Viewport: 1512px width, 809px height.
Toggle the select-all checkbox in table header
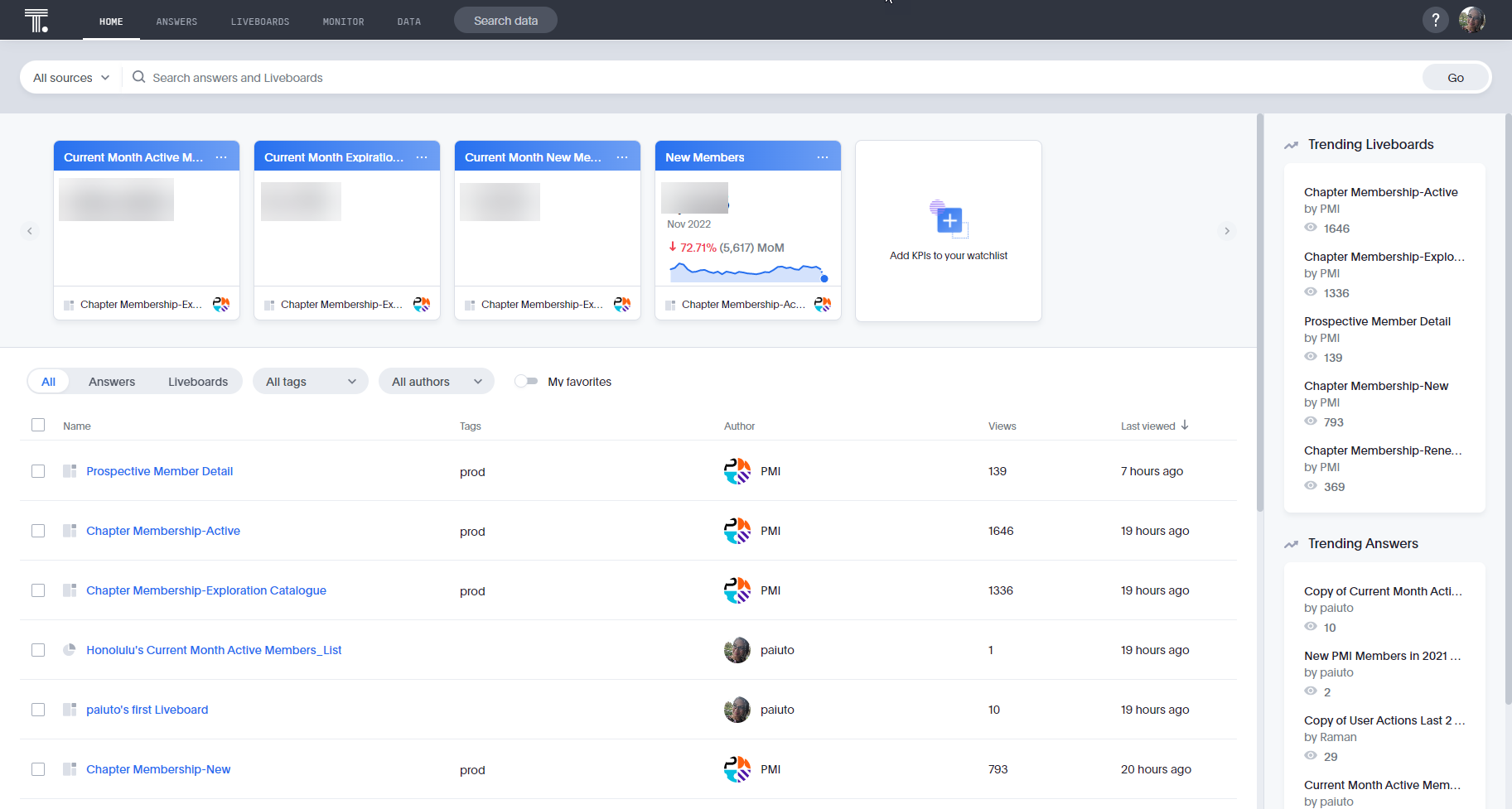(x=38, y=425)
